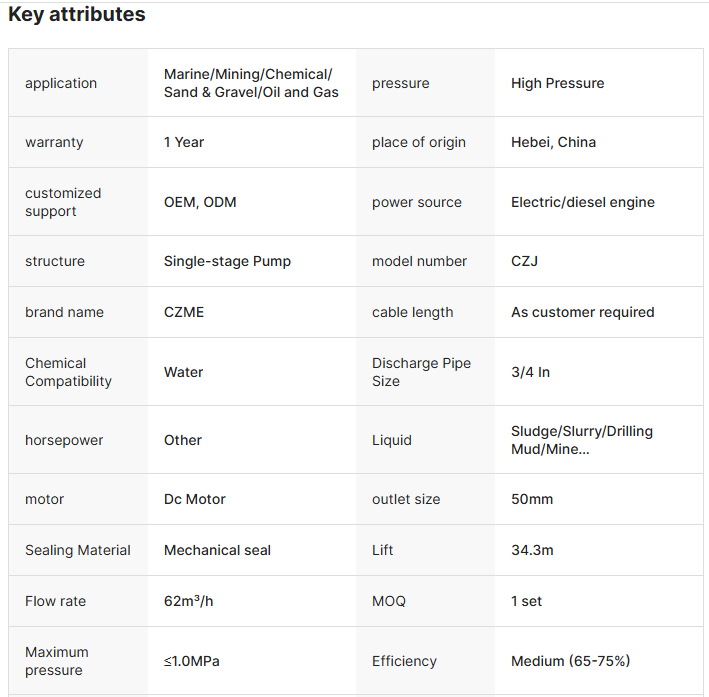This screenshot has height=697, width=709.
Task: Click the Mechanical seal value
Action: (x=217, y=550)
